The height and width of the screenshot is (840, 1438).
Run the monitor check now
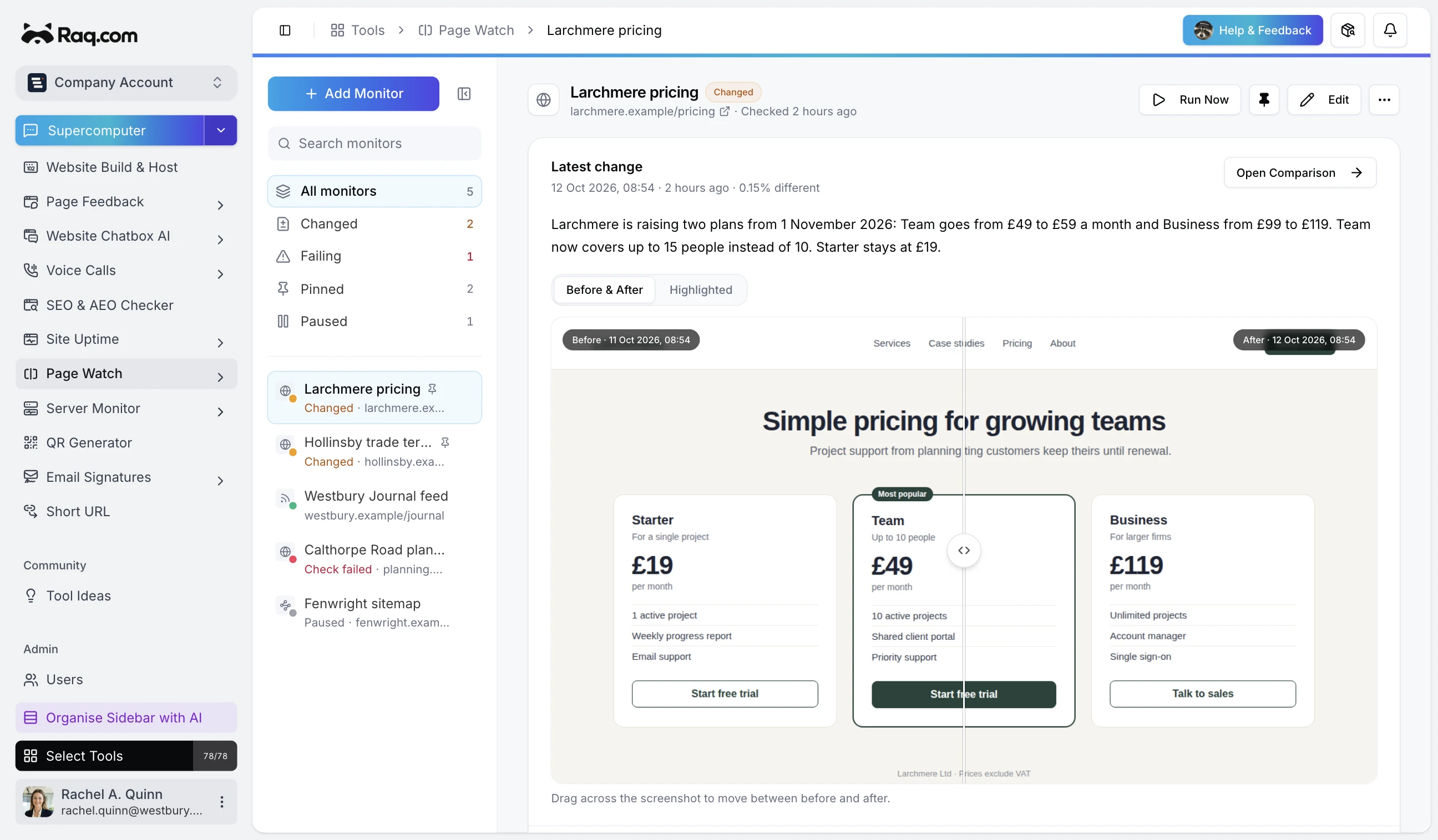pyautogui.click(x=1189, y=100)
